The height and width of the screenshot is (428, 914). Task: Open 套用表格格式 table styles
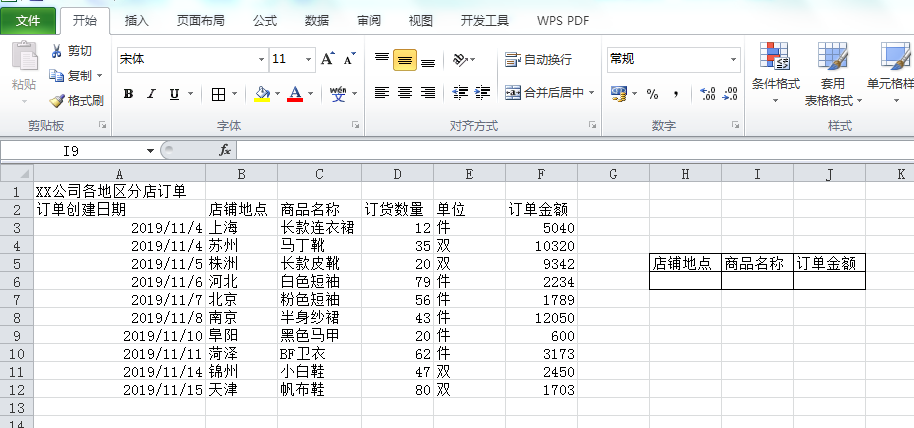click(x=832, y=73)
